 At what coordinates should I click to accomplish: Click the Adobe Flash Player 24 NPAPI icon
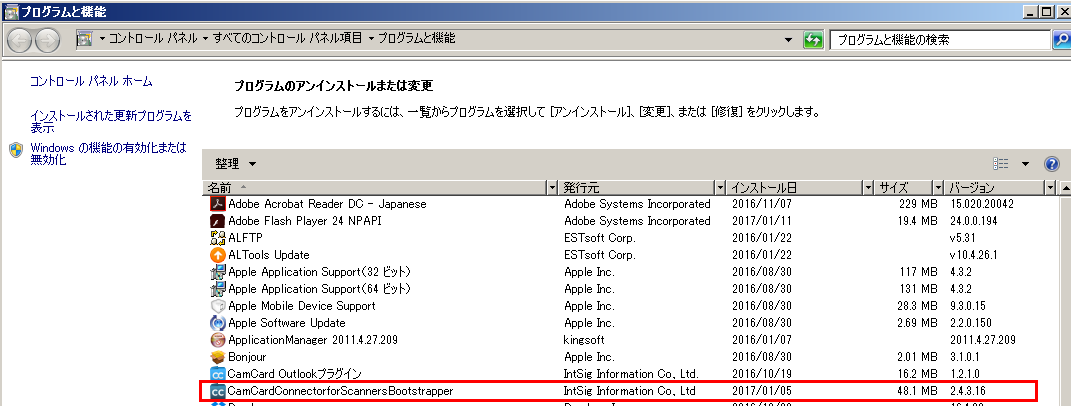217,221
